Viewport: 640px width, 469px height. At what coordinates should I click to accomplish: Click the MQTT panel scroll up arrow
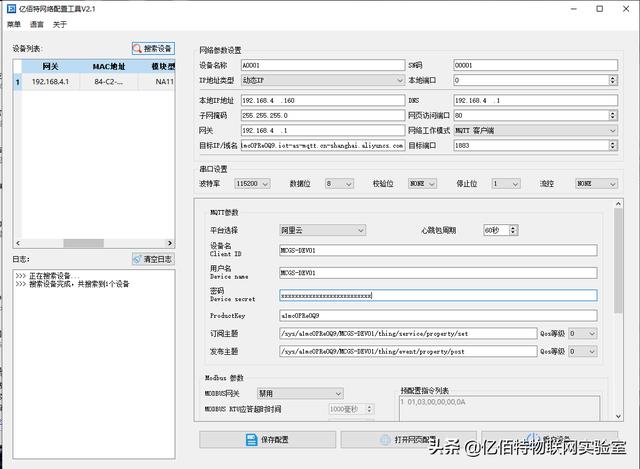click(x=618, y=204)
